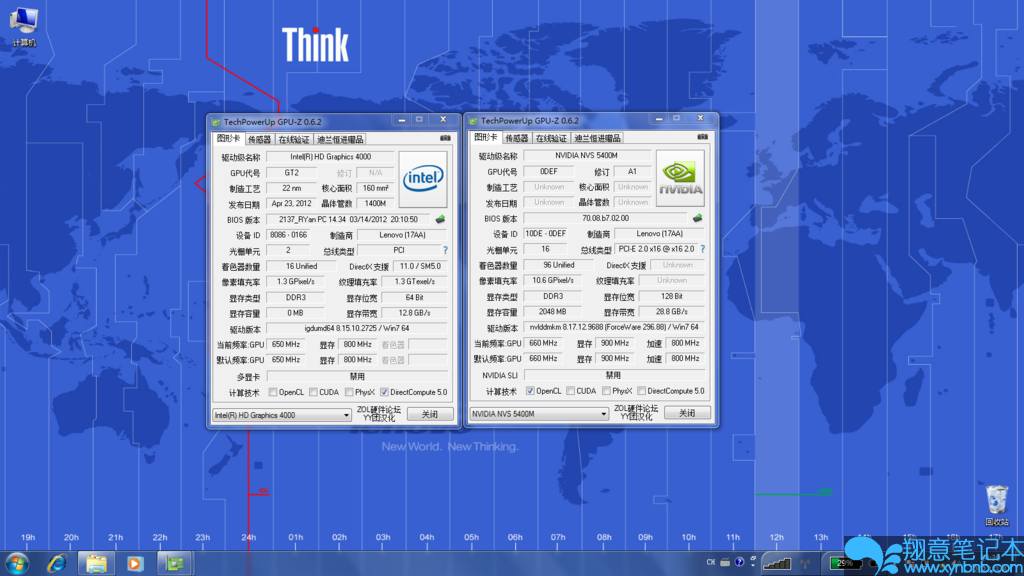Select the 图形卡 tab in the NVIDIA window
The image size is (1024, 576).
coord(486,137)
